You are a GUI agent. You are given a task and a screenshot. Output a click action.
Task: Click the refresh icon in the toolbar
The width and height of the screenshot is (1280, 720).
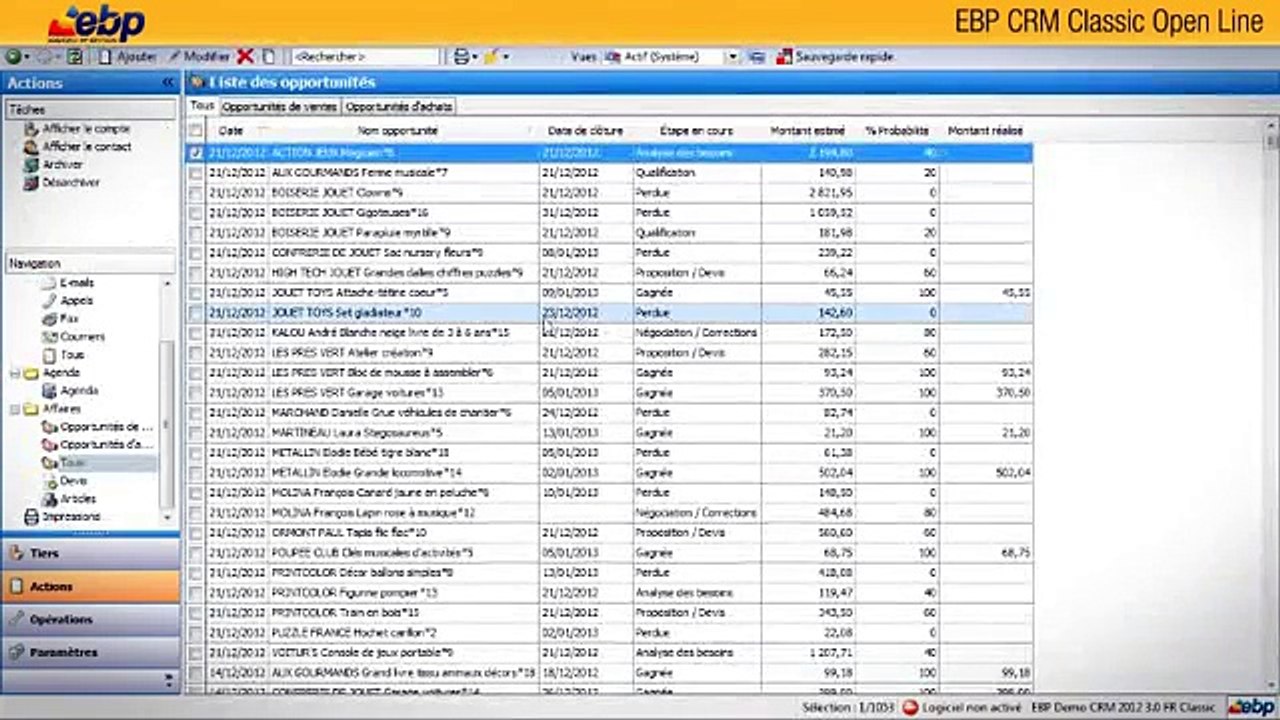tap(75, 57)
